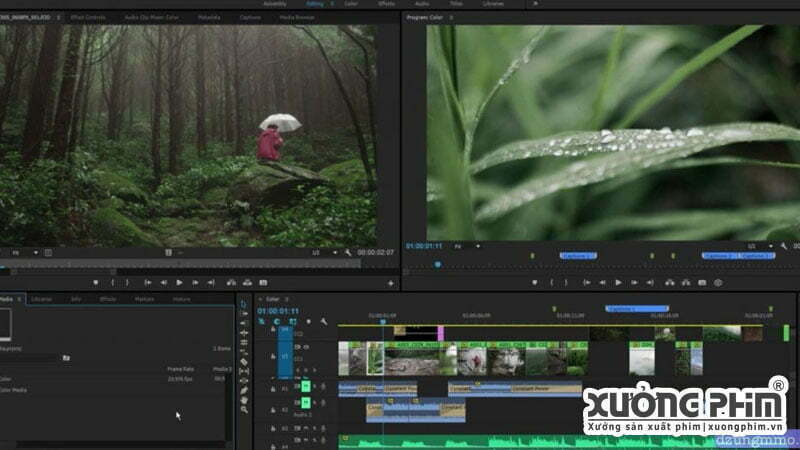Select the Pen tool

[x=244, y=391]
